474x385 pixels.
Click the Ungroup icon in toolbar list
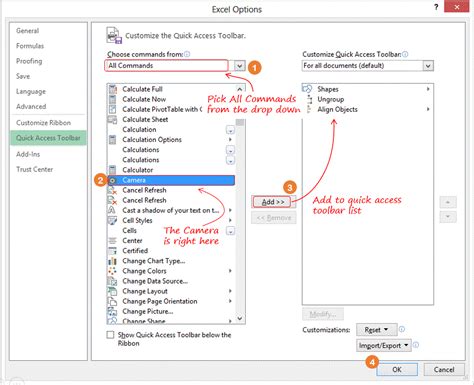tap(309, 99)
